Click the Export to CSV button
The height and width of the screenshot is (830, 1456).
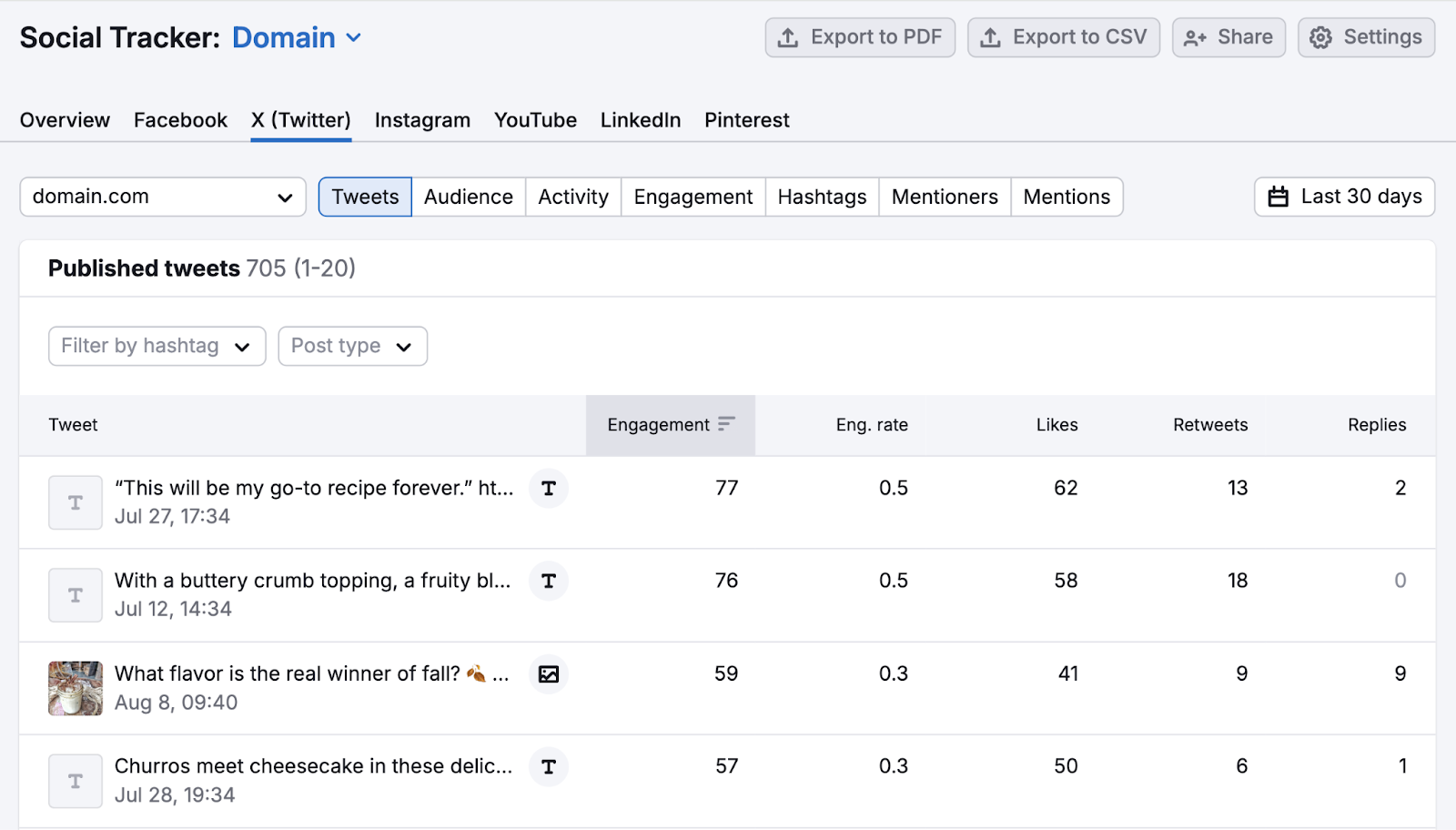tap(1063, 37)
